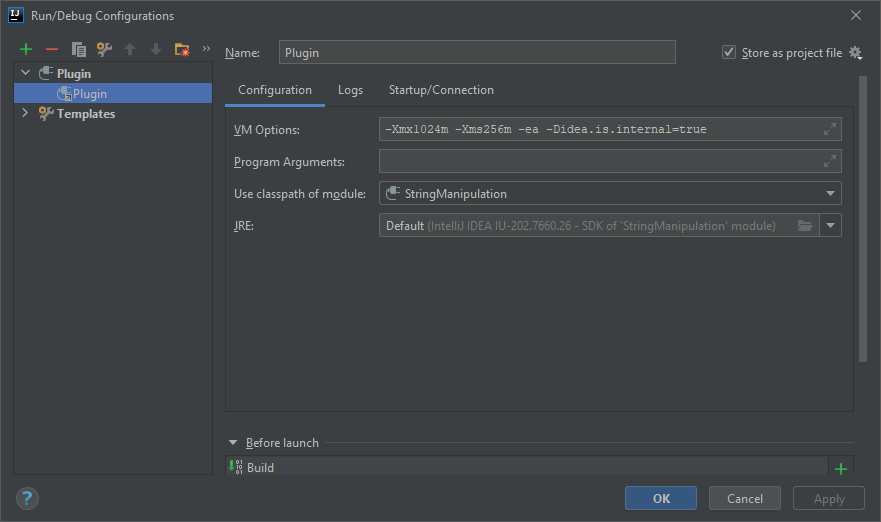881x522 pixels.
Task: Open the gear settings beside Store as project file
Action: pos(856,53)
